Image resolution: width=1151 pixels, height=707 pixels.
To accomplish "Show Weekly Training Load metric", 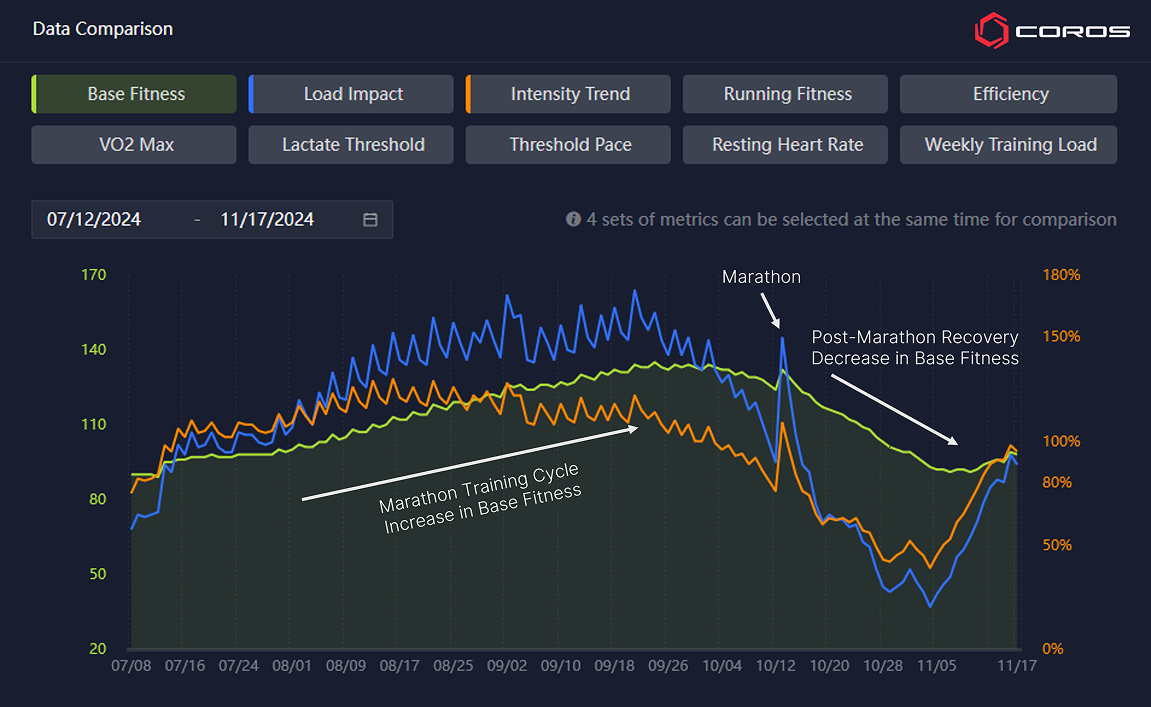I will [x=1010, y=144].
